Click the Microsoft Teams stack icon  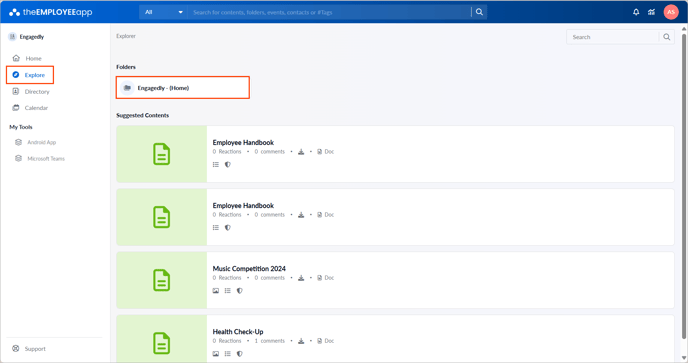pos(18,158)
